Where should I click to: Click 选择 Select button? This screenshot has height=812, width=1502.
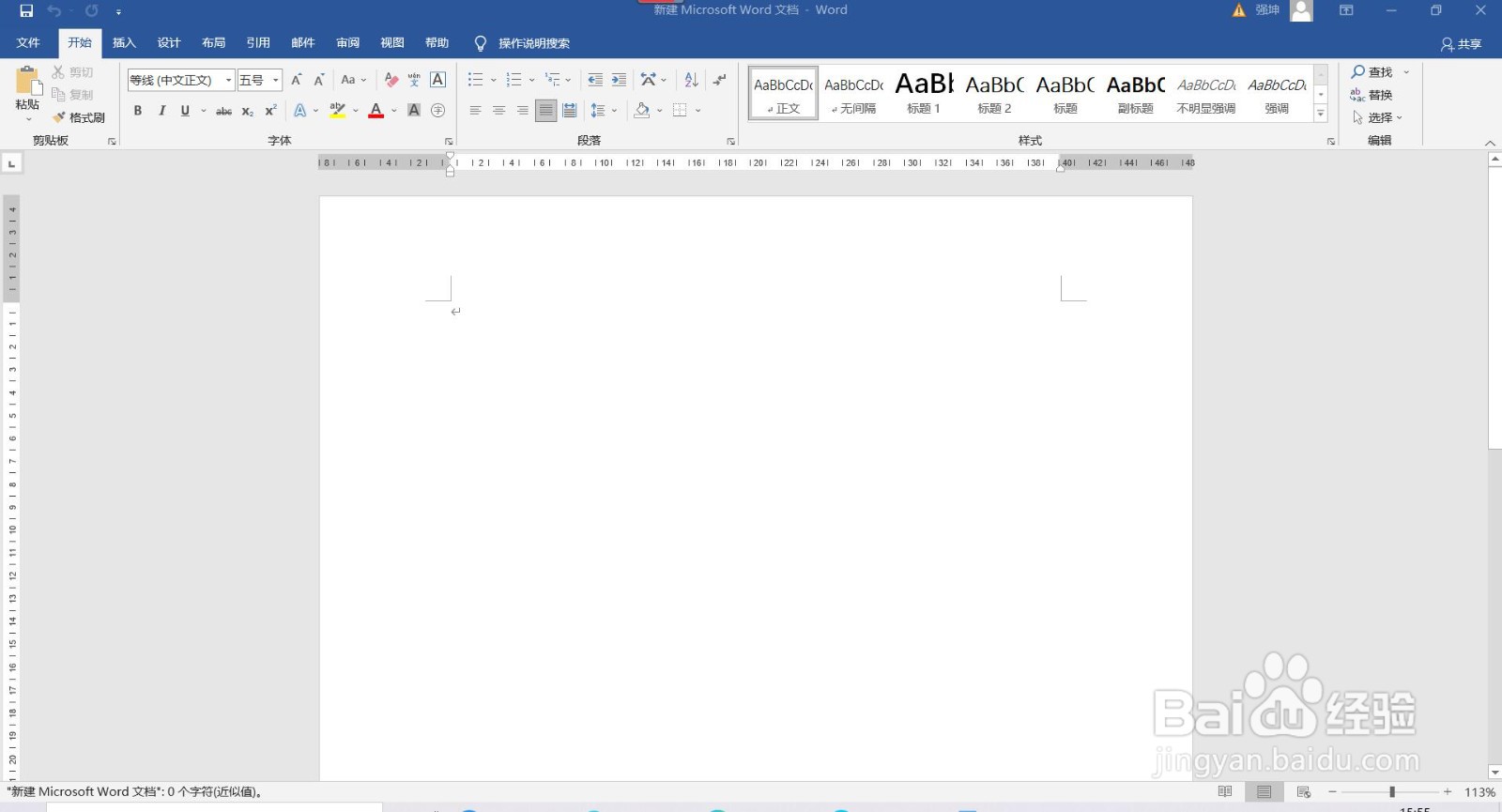1377,117
